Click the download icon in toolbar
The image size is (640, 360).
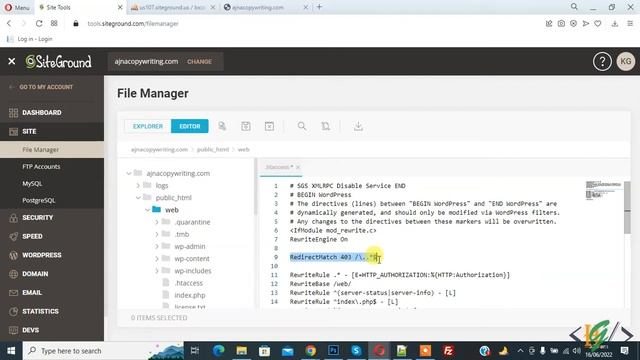(358, 126)
